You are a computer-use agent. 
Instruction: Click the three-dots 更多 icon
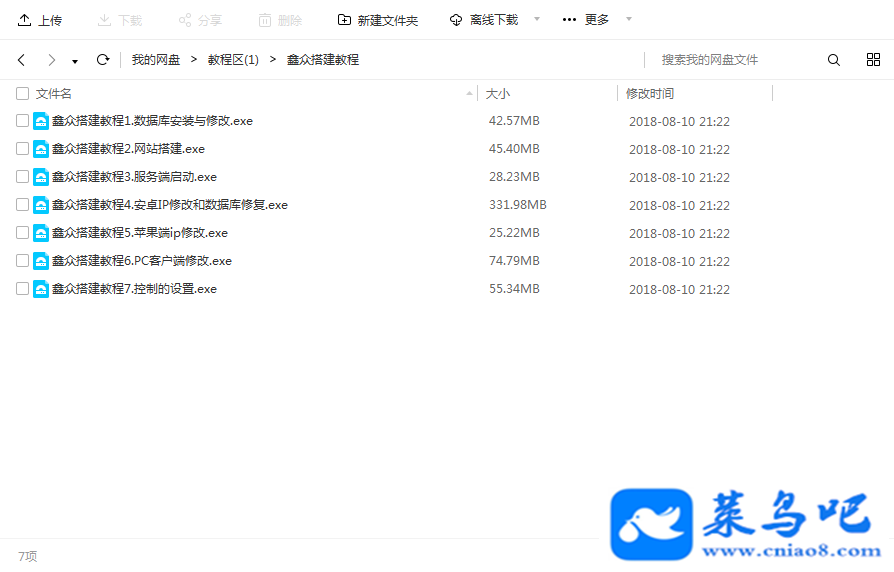pyautogui.click(x=569, y=20)
